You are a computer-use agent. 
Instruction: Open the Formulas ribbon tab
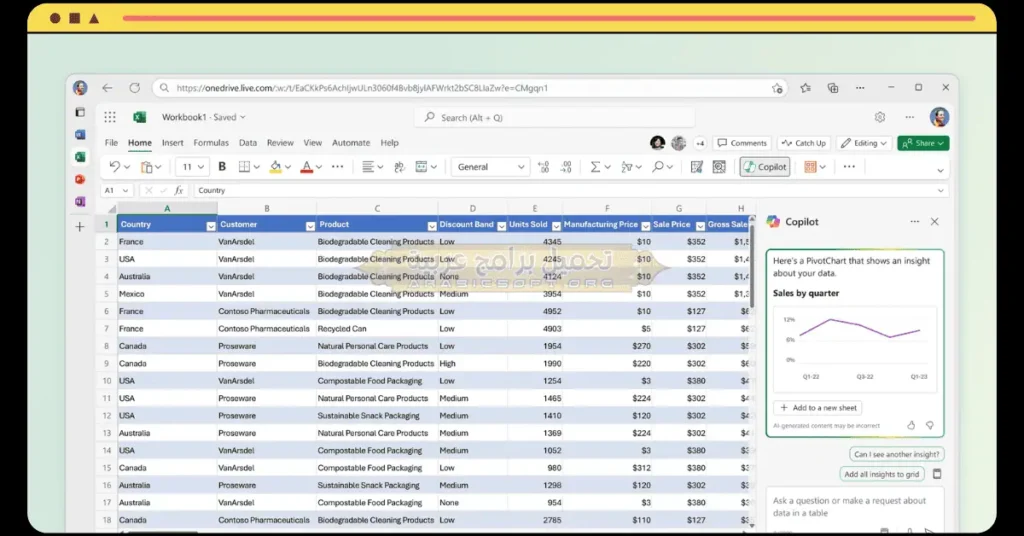click(x=211, y=143)
